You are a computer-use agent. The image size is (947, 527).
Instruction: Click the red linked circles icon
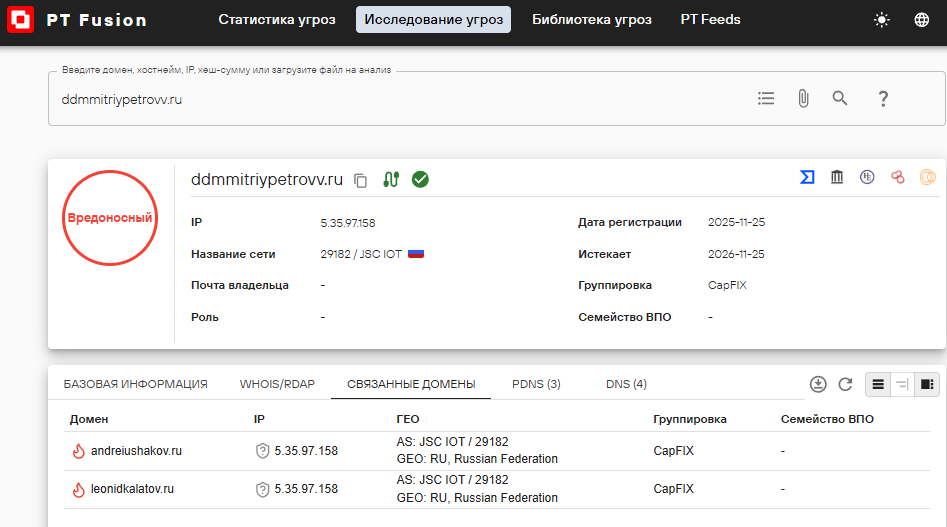click(x=897, y=177)
